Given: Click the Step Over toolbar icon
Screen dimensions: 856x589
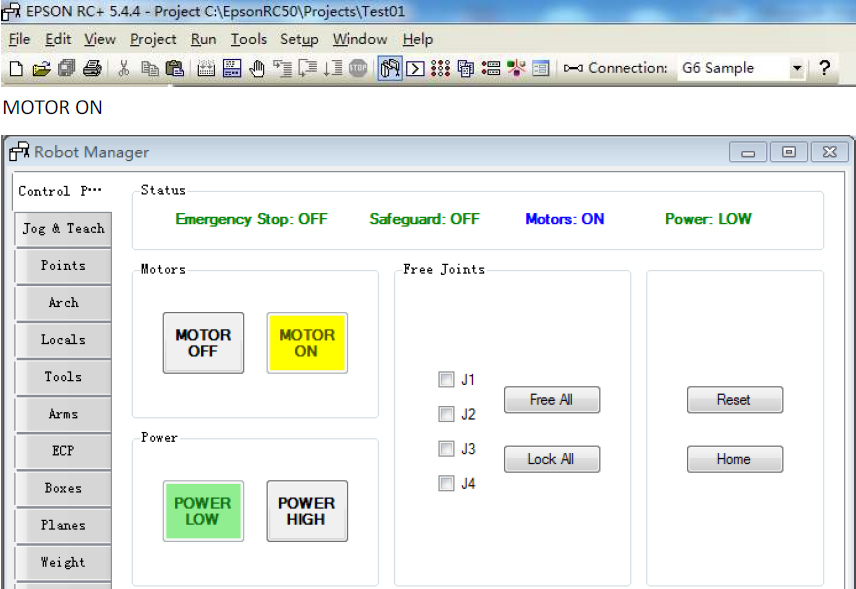Looking at the screenshot, I should click(x=308, y=68).
